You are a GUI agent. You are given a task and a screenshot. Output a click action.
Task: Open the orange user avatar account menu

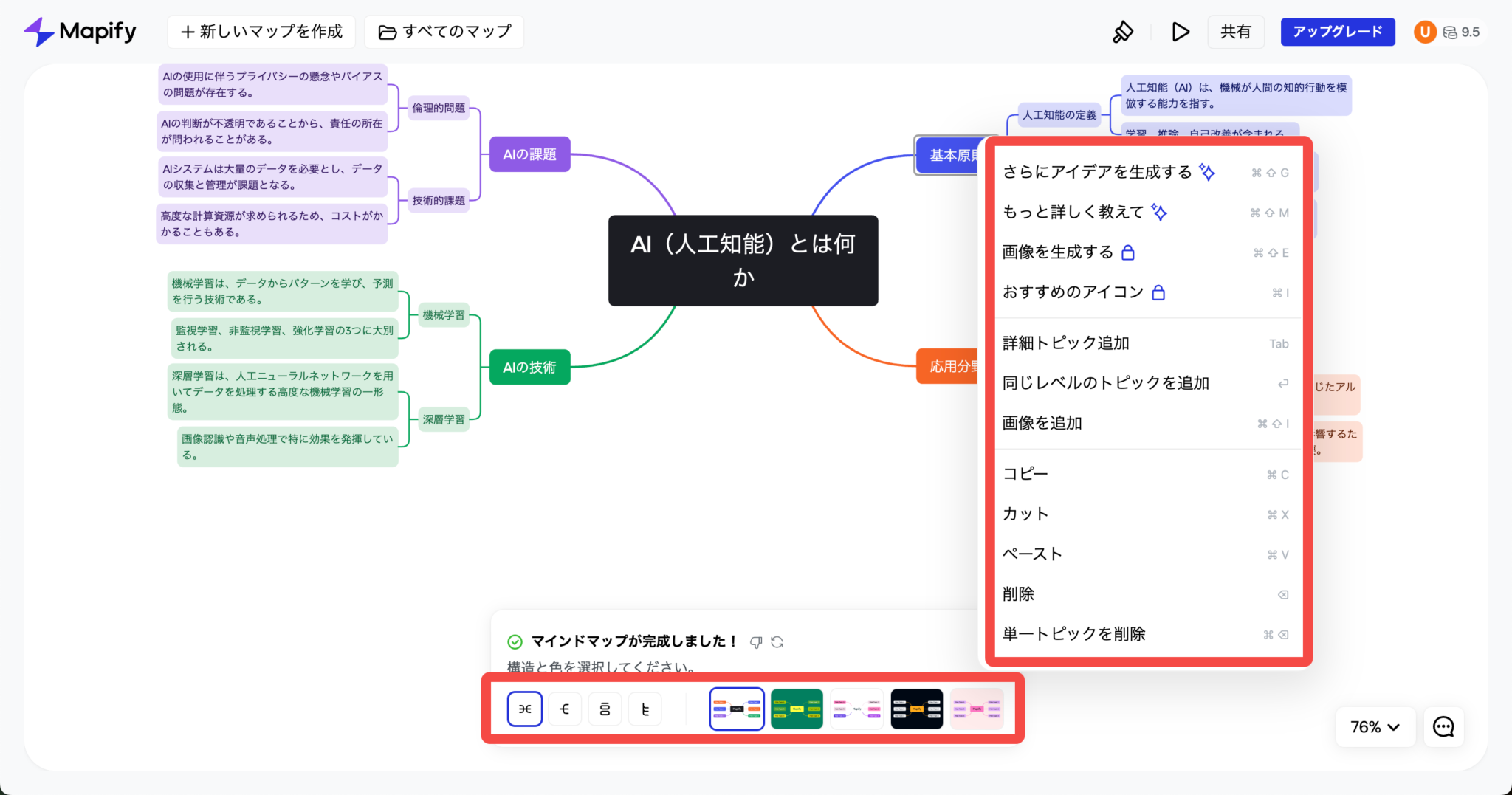(1425, 32)
